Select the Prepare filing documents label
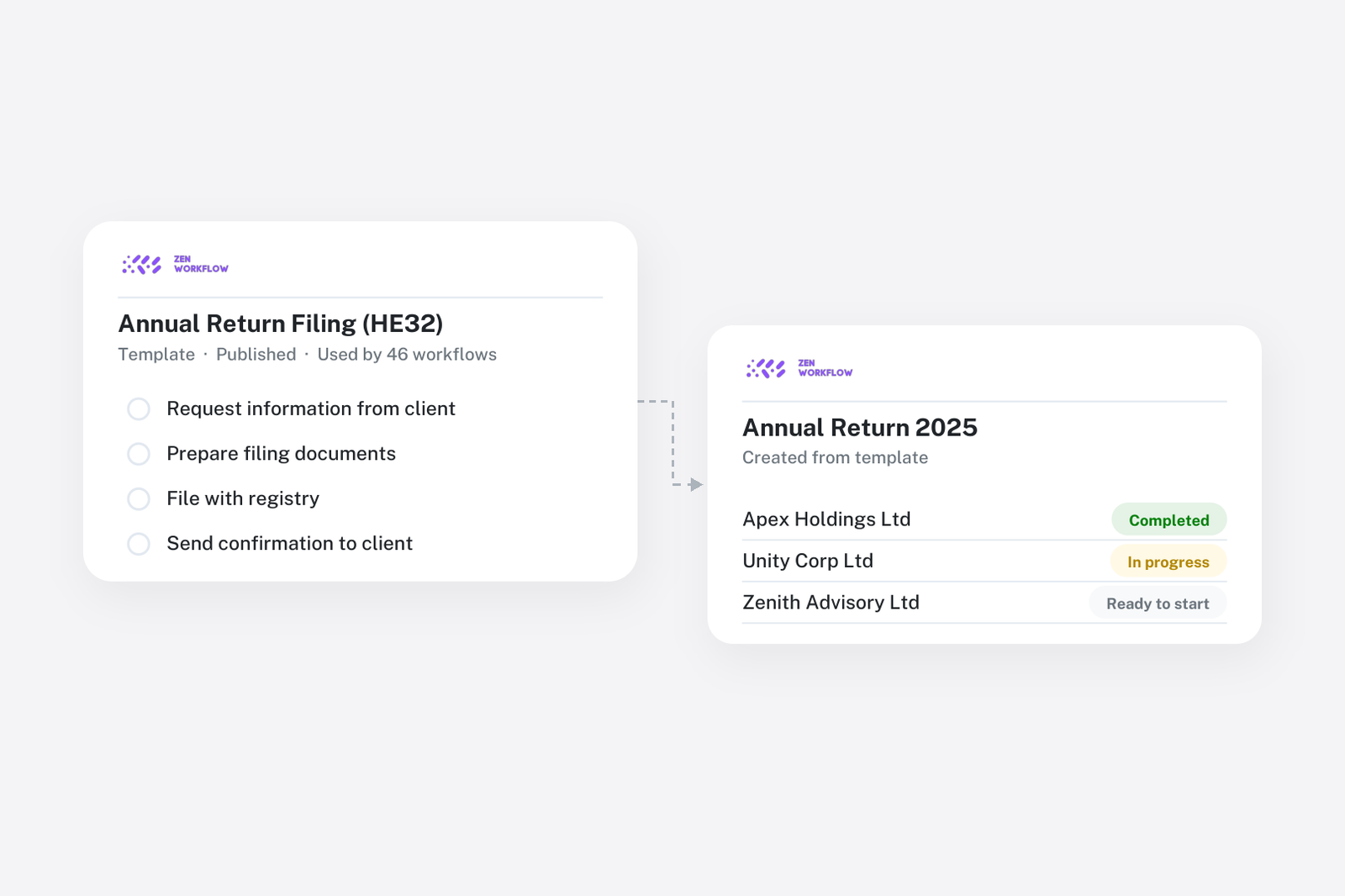1345x896 pixels. coord(281,454)
